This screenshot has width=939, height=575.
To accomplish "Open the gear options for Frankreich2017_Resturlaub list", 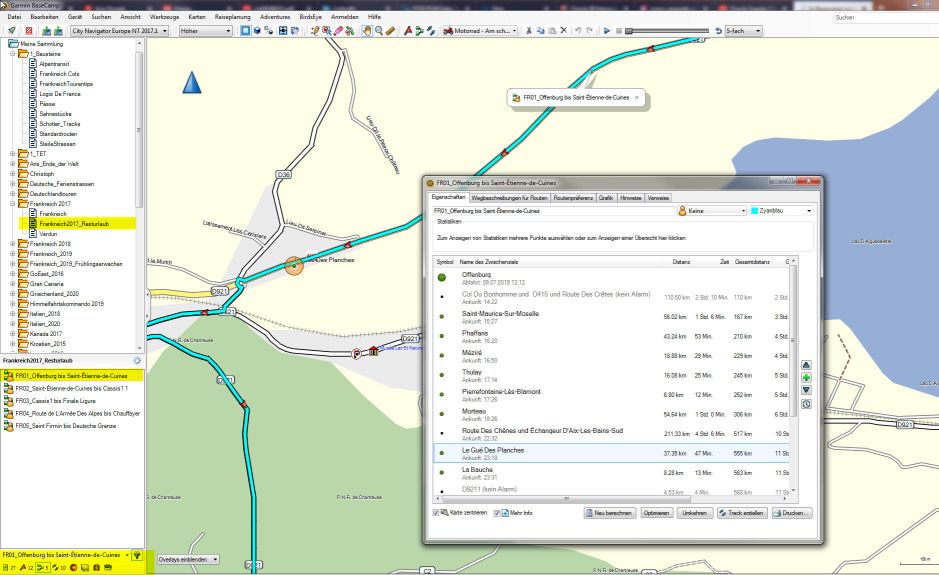I will (137, 361).
